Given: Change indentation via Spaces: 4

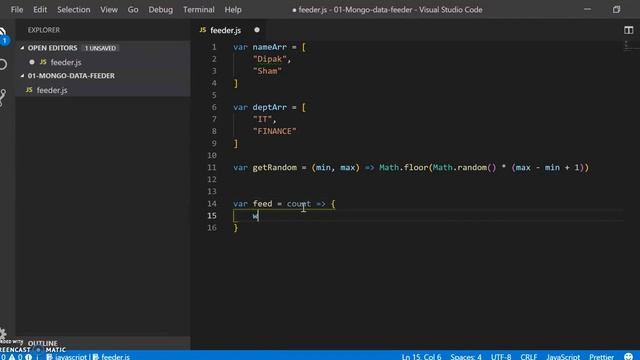Looking at the screenshot, I should (466, 356).
